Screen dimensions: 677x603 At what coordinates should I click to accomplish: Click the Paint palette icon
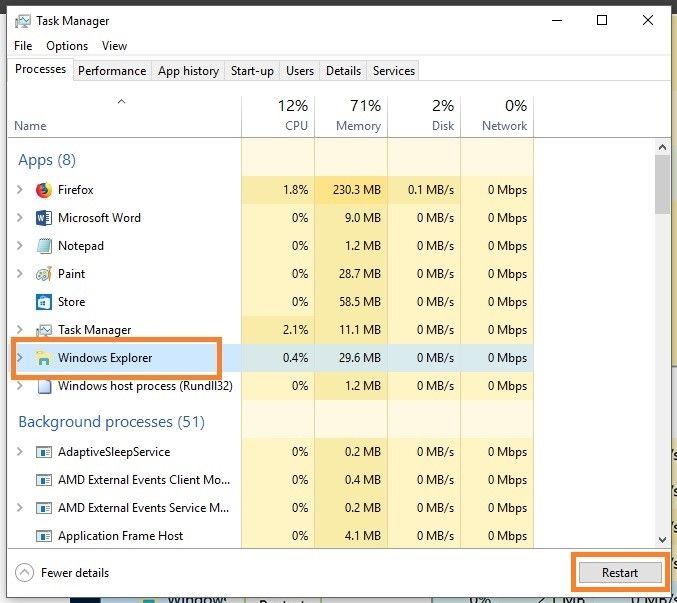[x=44, y=274]
